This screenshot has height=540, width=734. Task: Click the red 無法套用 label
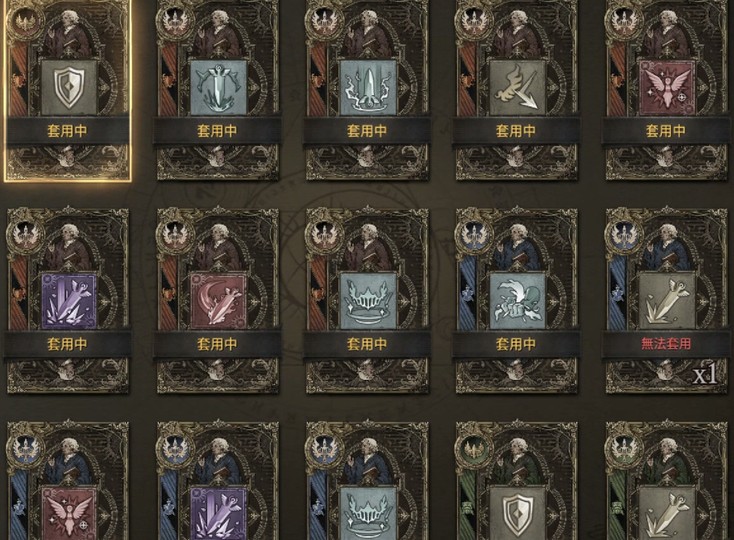[x=666, y=344]
